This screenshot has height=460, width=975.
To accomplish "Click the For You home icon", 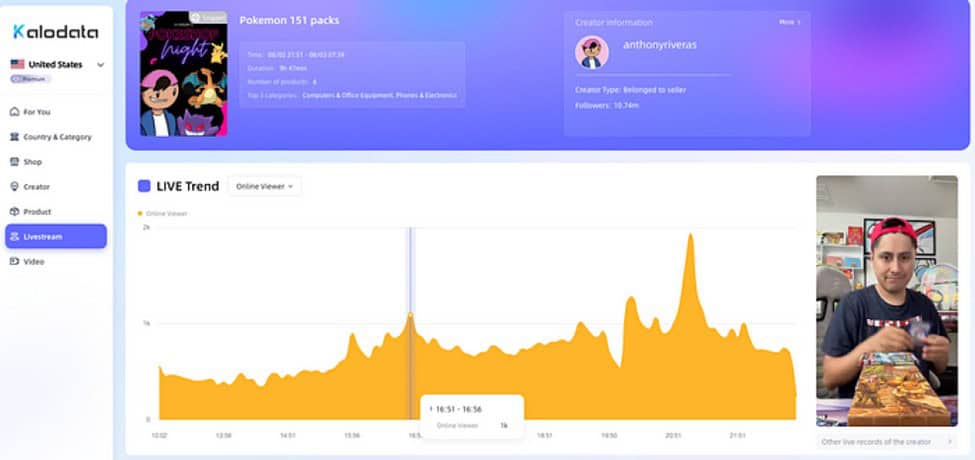I will 14,112.
